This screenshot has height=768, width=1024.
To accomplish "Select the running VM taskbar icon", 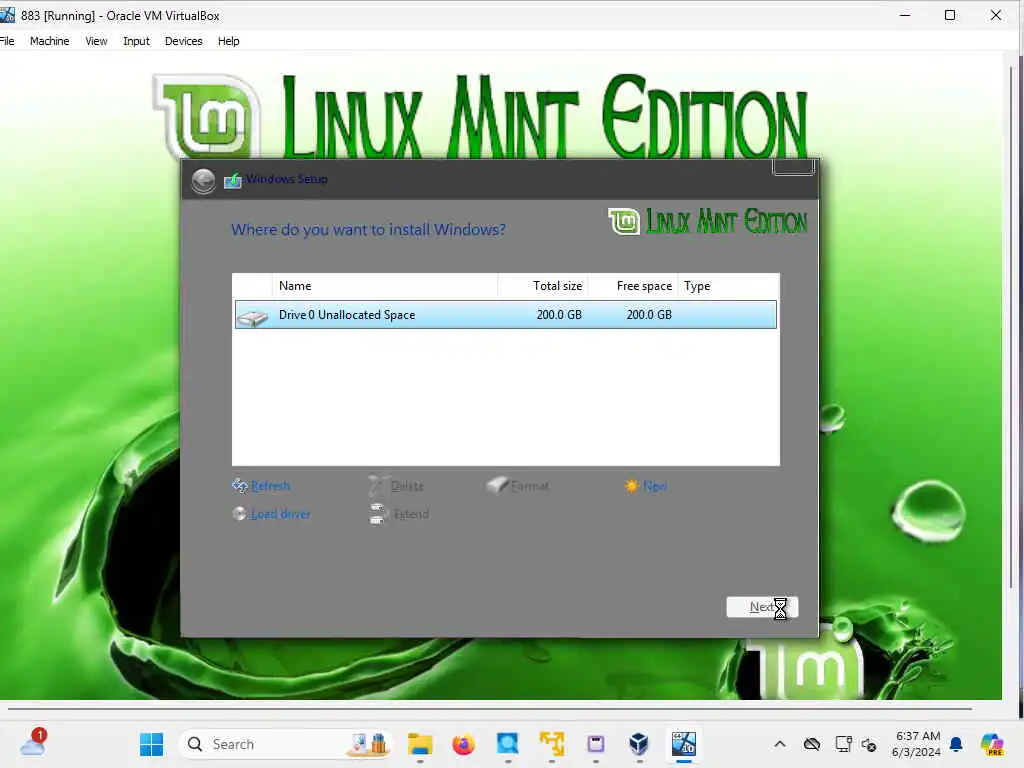I will [x=683, y=744].
